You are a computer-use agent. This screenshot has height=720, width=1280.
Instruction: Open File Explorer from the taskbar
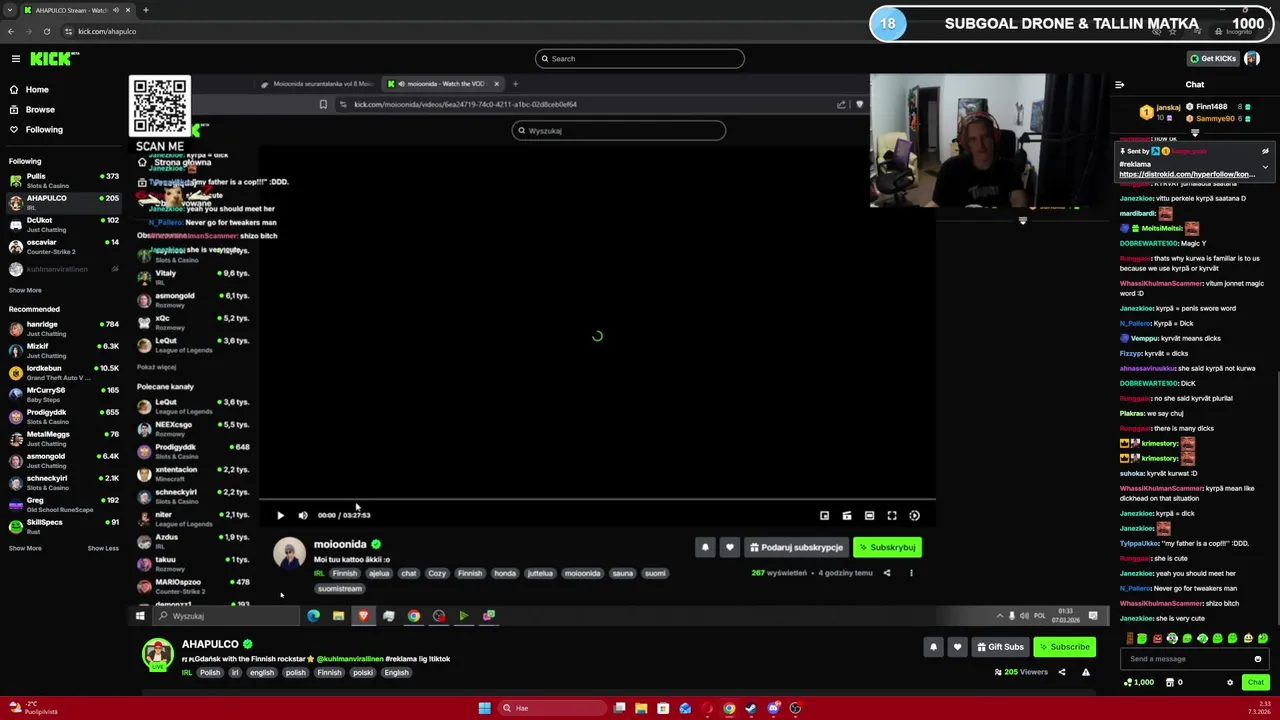pyautogui.click(x=641, y=708)
